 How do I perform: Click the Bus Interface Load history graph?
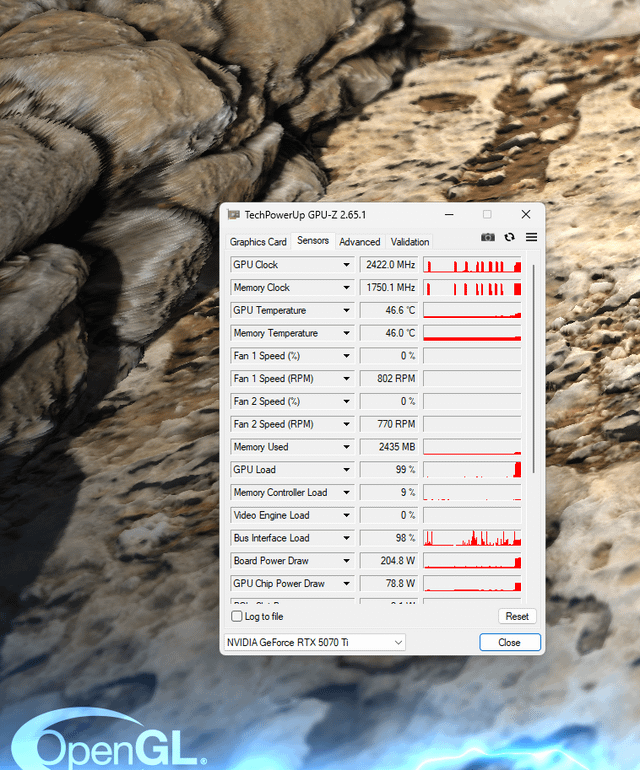coord(472,538)
